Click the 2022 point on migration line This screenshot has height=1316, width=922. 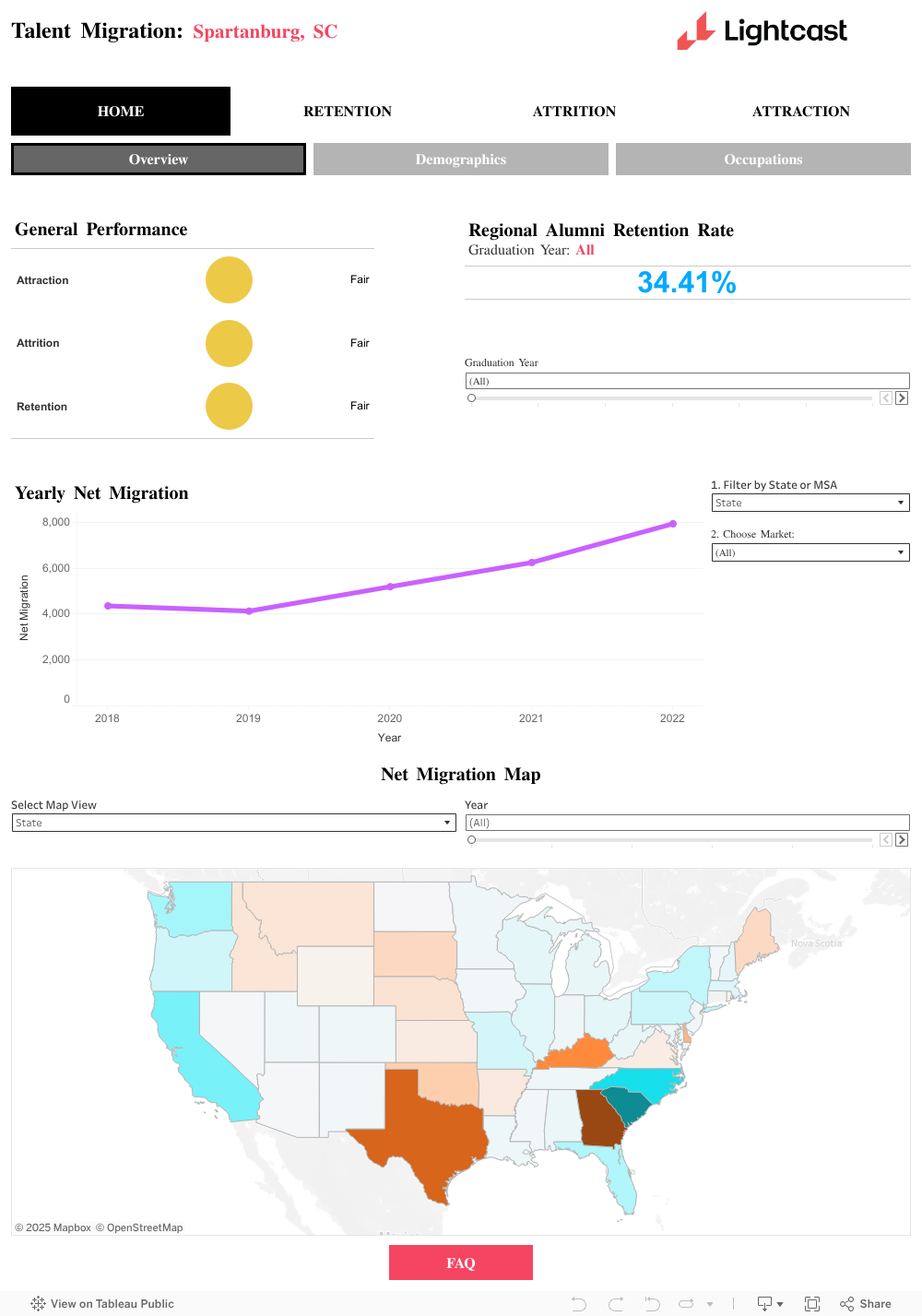pos(673,524)
